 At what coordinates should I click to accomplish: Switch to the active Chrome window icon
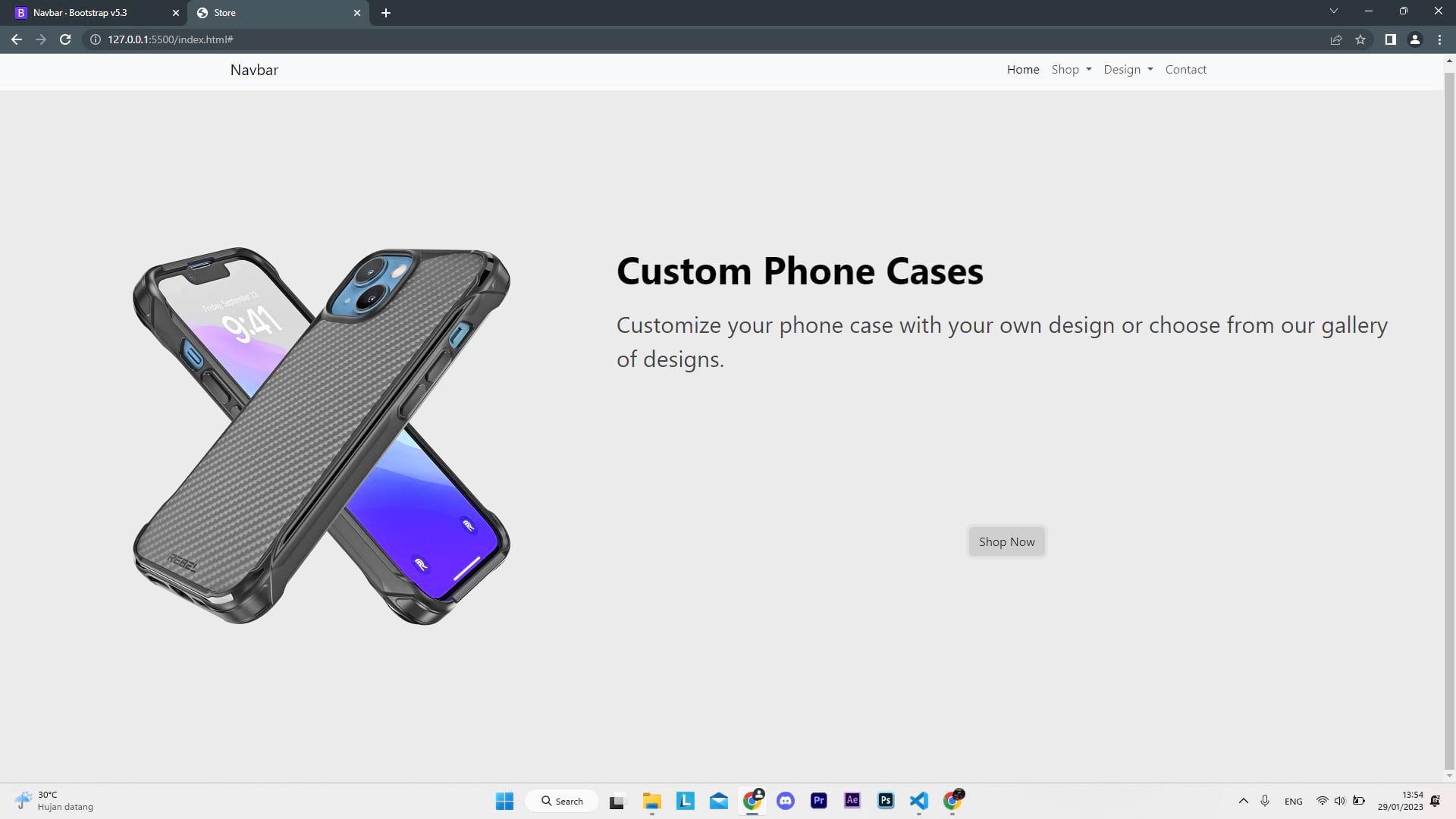click(752, 801)
